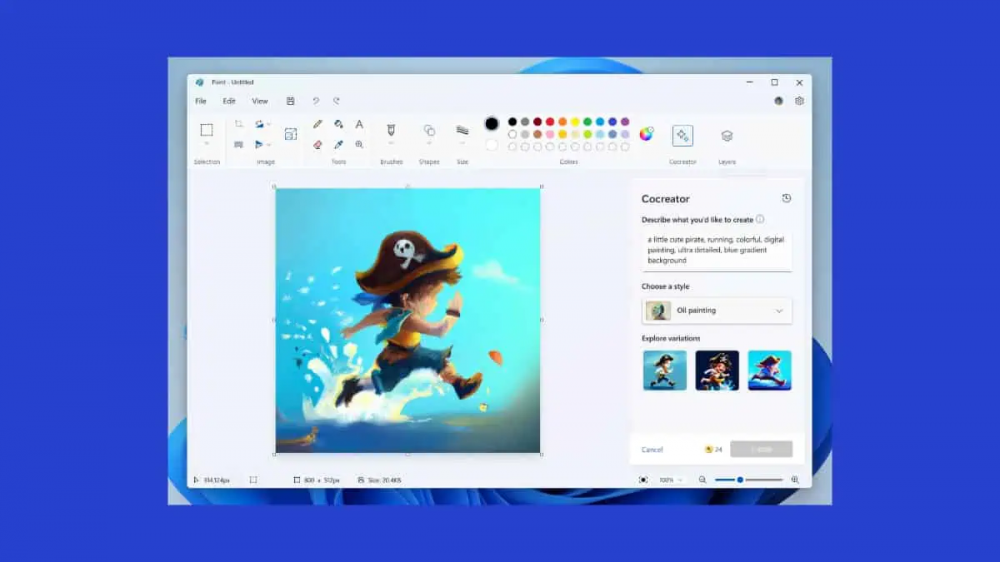The image size is (1000, 562).
Task: Pick the pink color swatch
Action: (x=550, y=135)
